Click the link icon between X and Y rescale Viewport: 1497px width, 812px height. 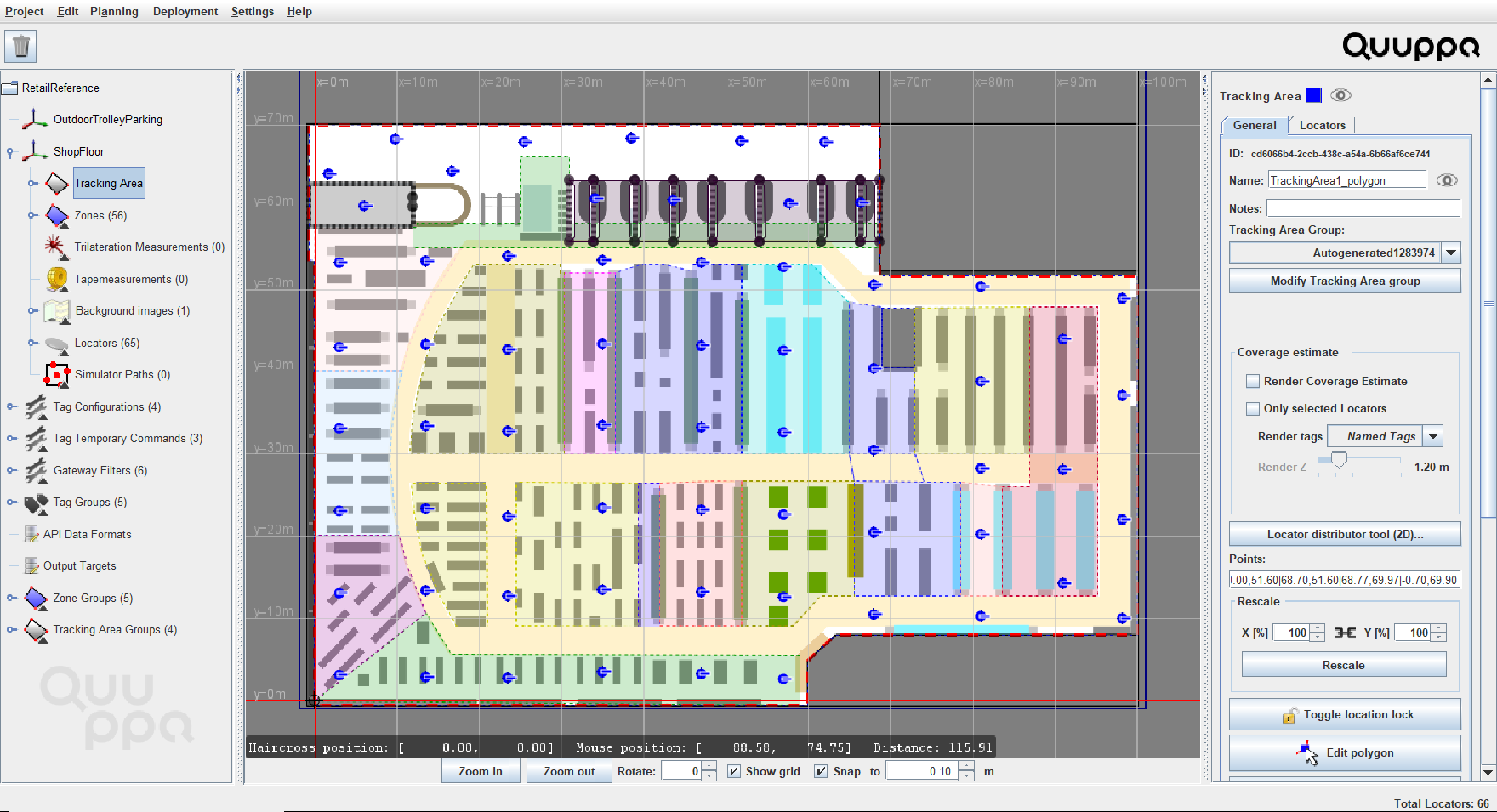[x=1345, y=633]
